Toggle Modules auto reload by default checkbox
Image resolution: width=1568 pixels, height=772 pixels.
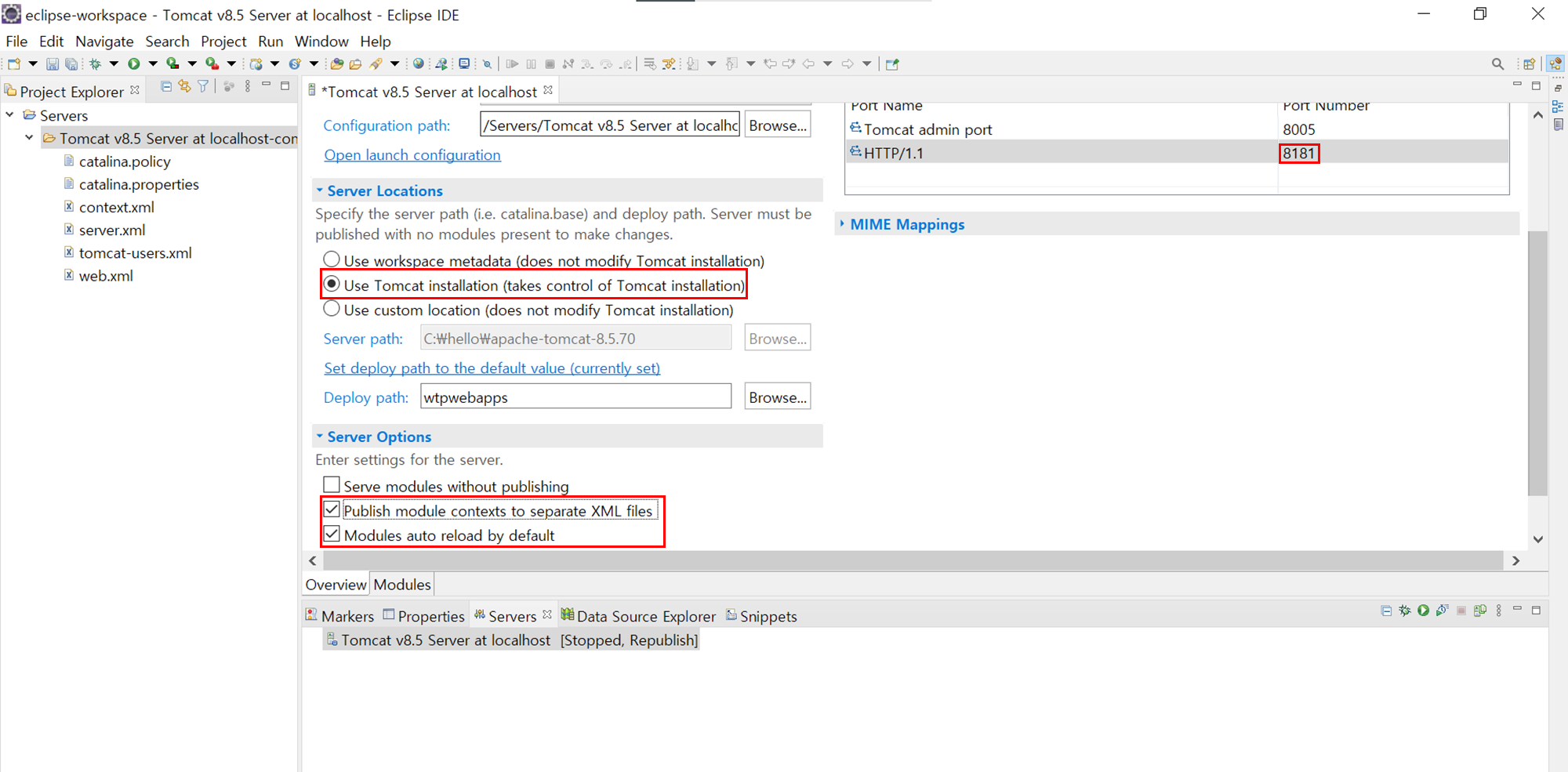click(332, 535)
